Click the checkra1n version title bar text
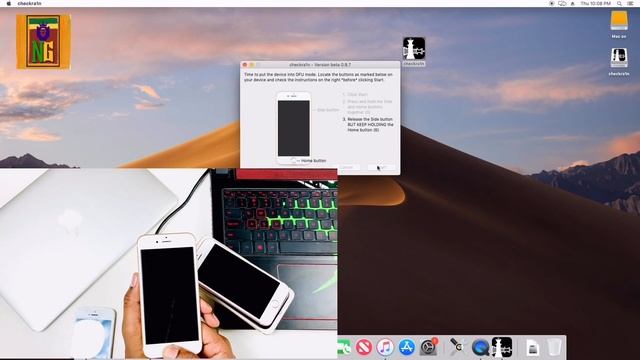 pyautogui.click(x=320, y=64)
